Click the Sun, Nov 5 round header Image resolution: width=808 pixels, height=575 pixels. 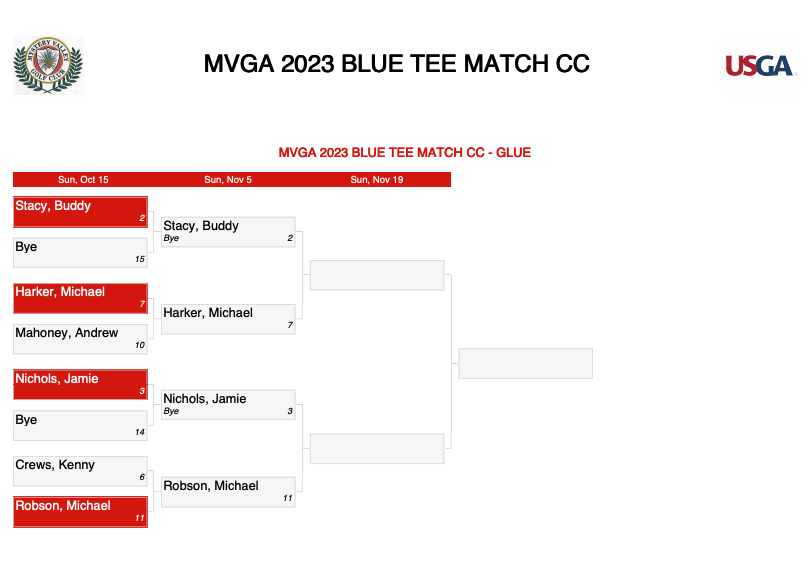228,179
